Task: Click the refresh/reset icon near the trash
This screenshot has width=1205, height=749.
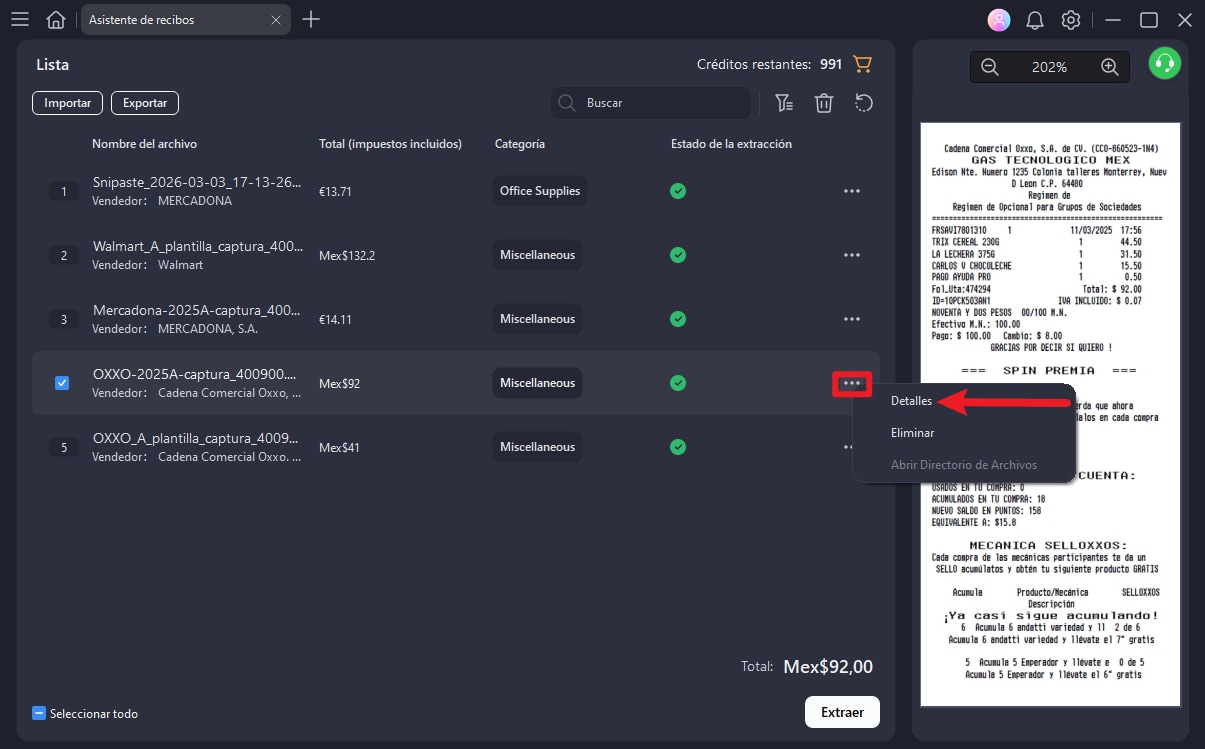Action: [x=863, y=102]
